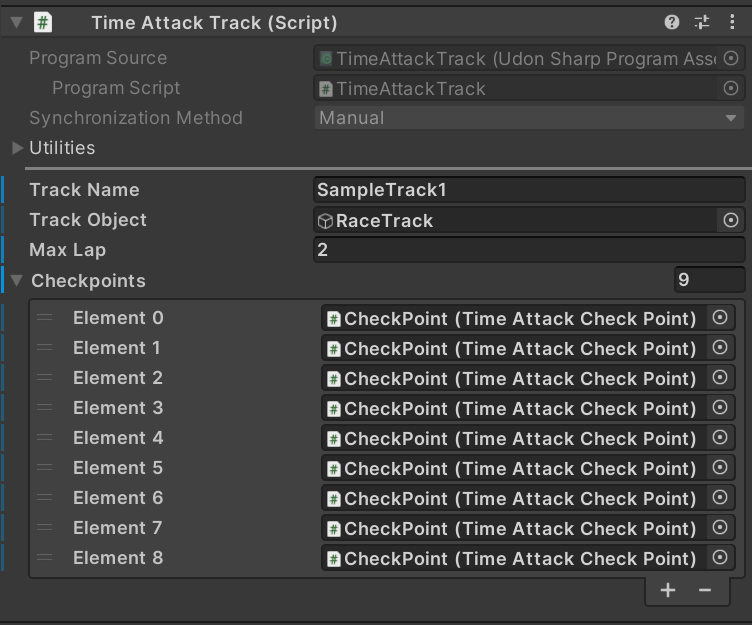752x625 pixels.
Task: Open object picker for Element 4 checkpoint
Action: click(720, 437)
